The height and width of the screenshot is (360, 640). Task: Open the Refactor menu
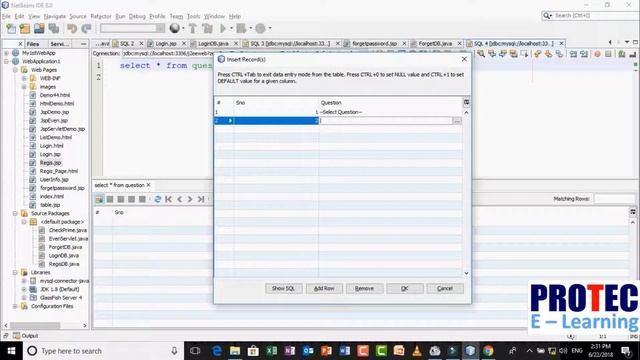point(101,16)
